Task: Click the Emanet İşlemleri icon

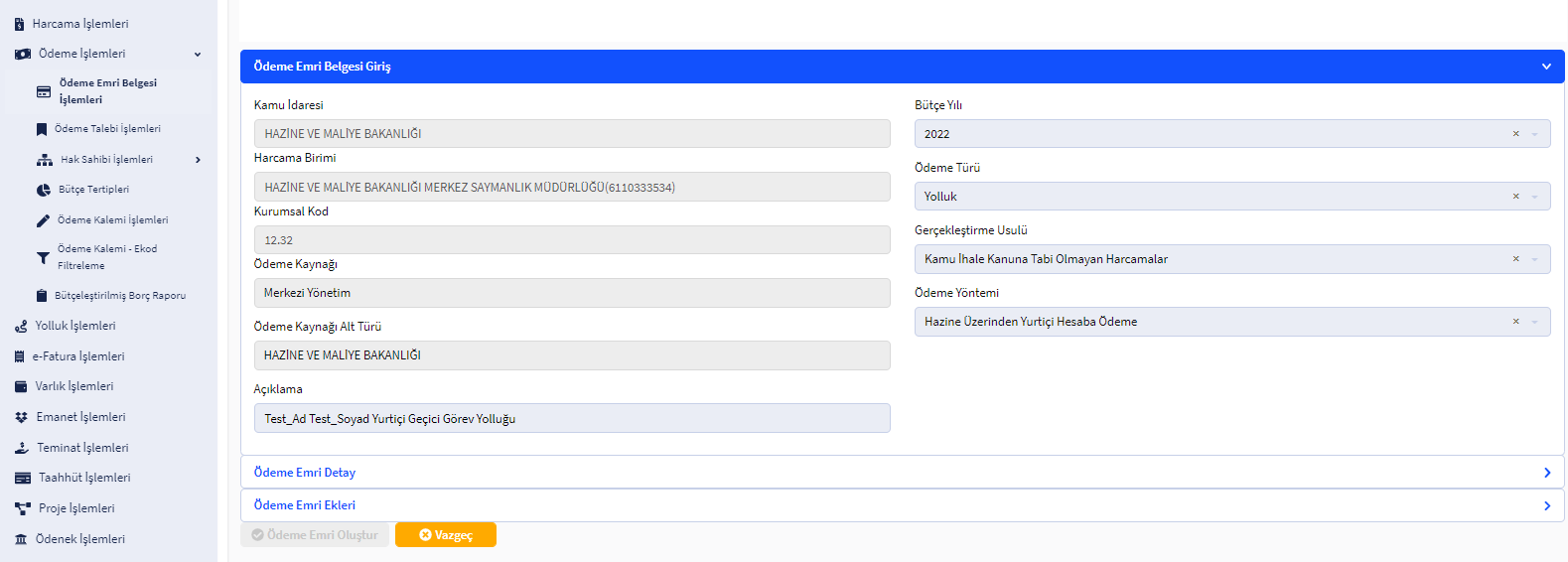Action: pos(21,418)
